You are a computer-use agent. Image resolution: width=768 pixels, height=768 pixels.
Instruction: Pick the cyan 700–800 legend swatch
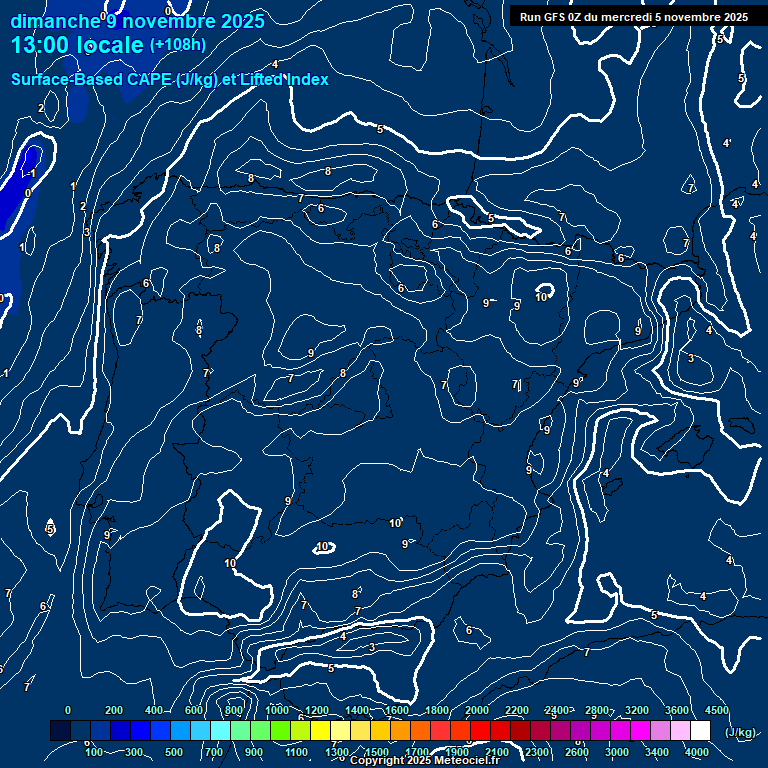220,730
